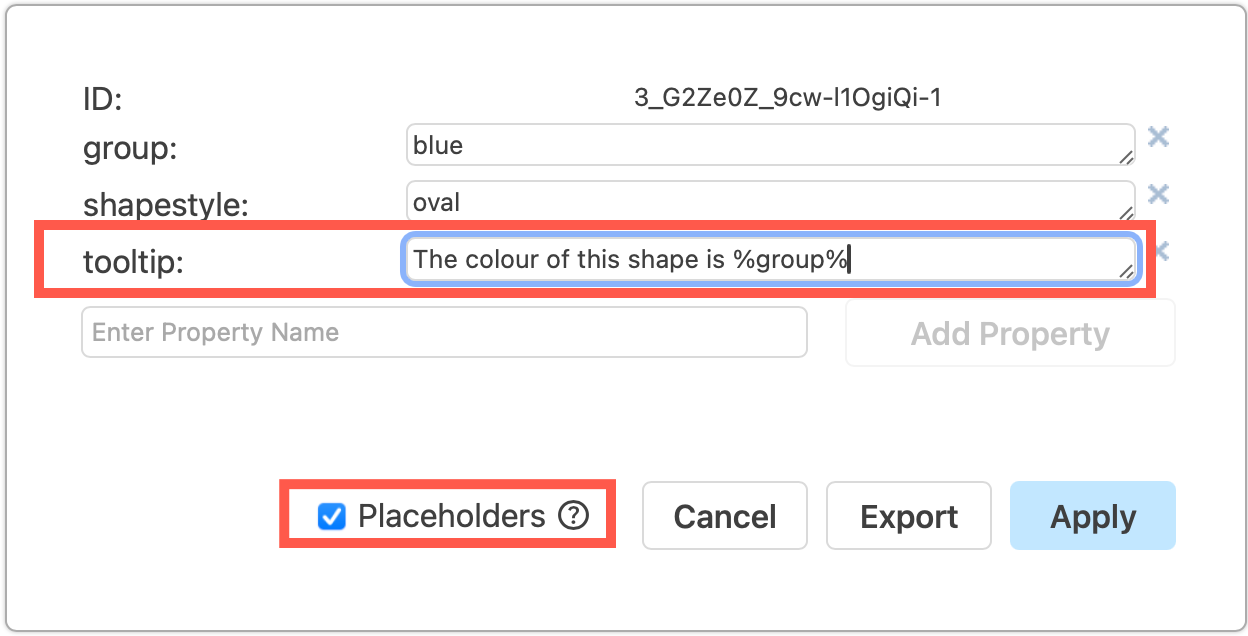
Task: Click the shapestyle field's resize grip
Action: [x=1128, y=213]
